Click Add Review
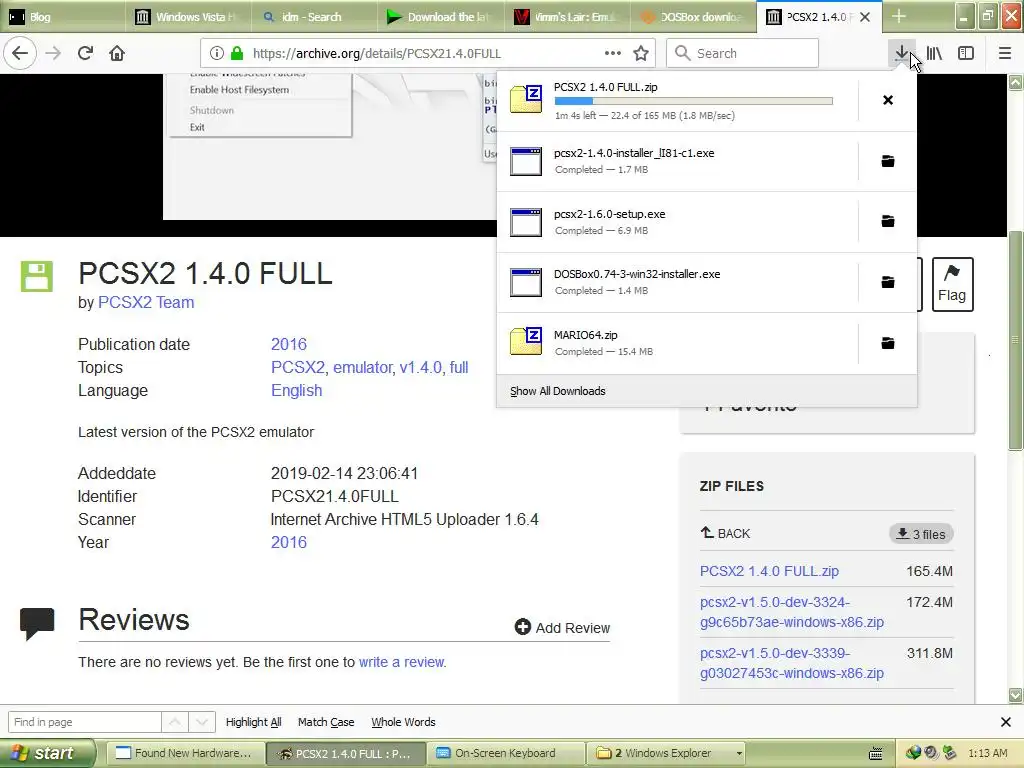 (x=562, y=628)
